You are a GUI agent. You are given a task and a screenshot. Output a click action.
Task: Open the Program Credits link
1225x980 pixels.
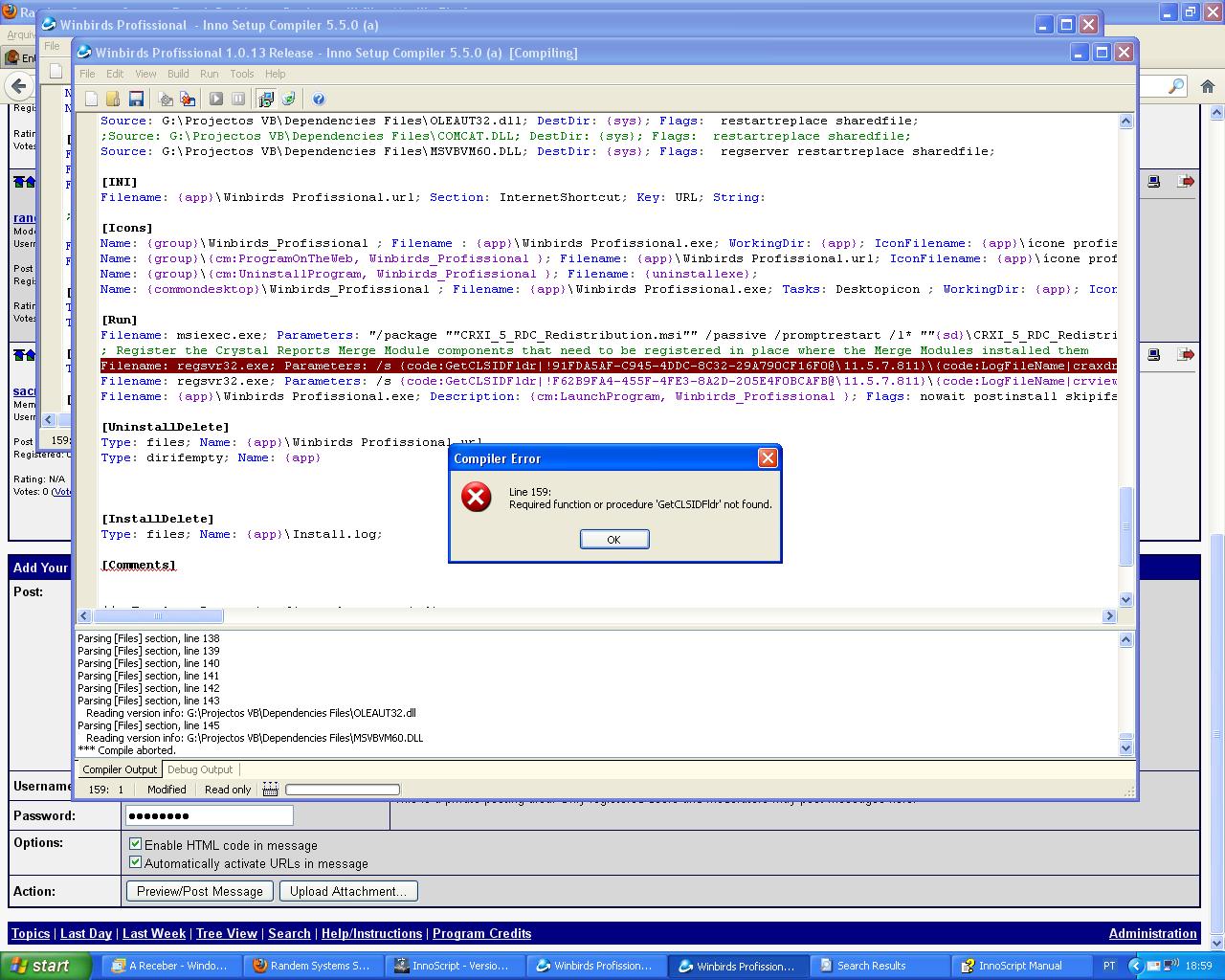[x=481, y=933]
